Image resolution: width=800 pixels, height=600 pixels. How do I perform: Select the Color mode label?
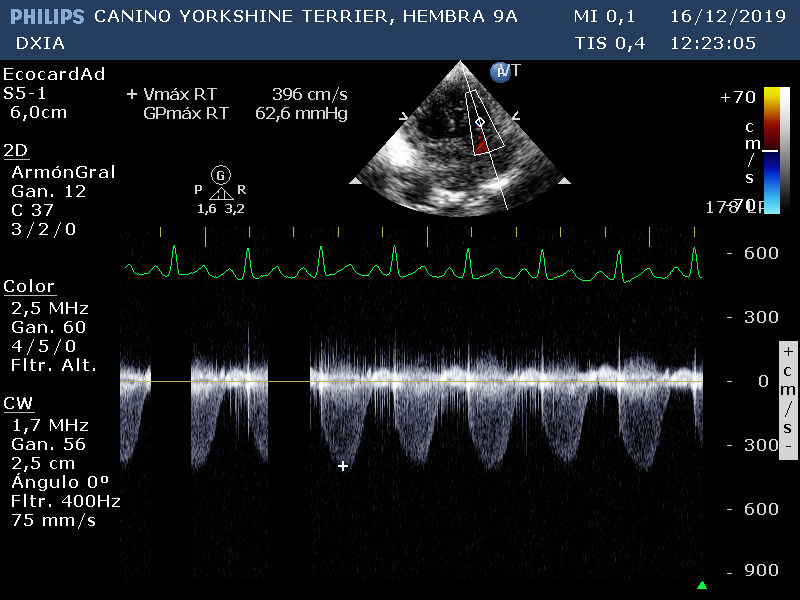[x=29, y=287]
